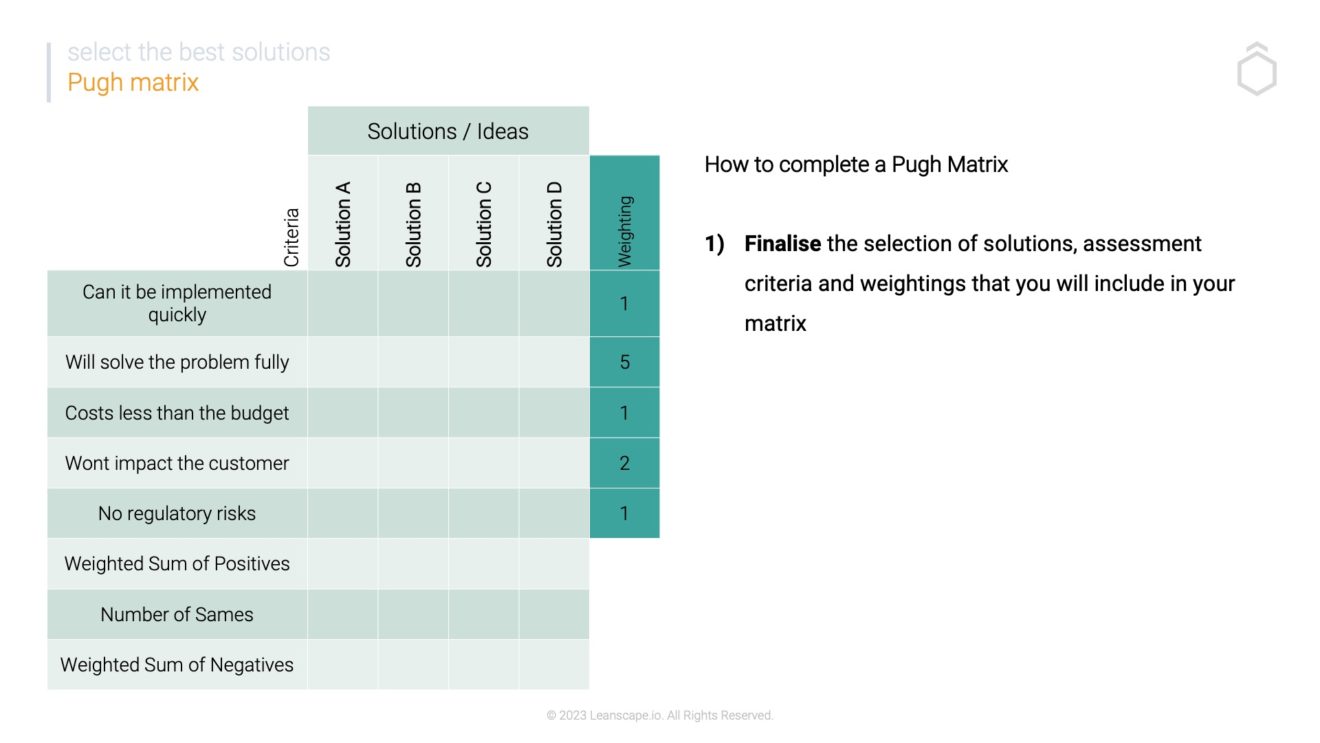This screenshot has width=1320, height=743.
Task: Select the Solutions / Ideas header cell
Action: tap(448, 131)
